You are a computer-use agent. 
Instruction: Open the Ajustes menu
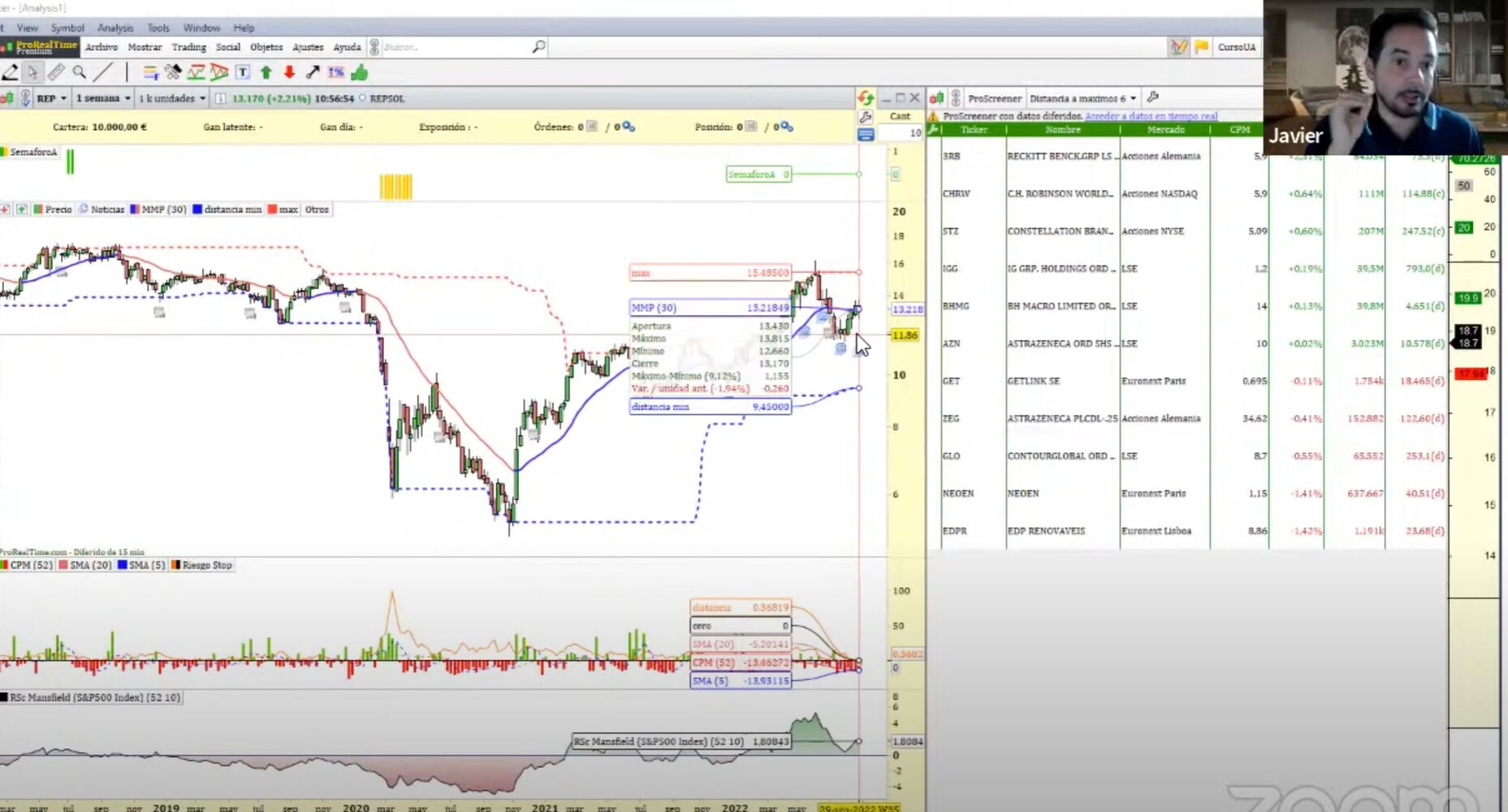pyautogui.click(x=308, y=47)
